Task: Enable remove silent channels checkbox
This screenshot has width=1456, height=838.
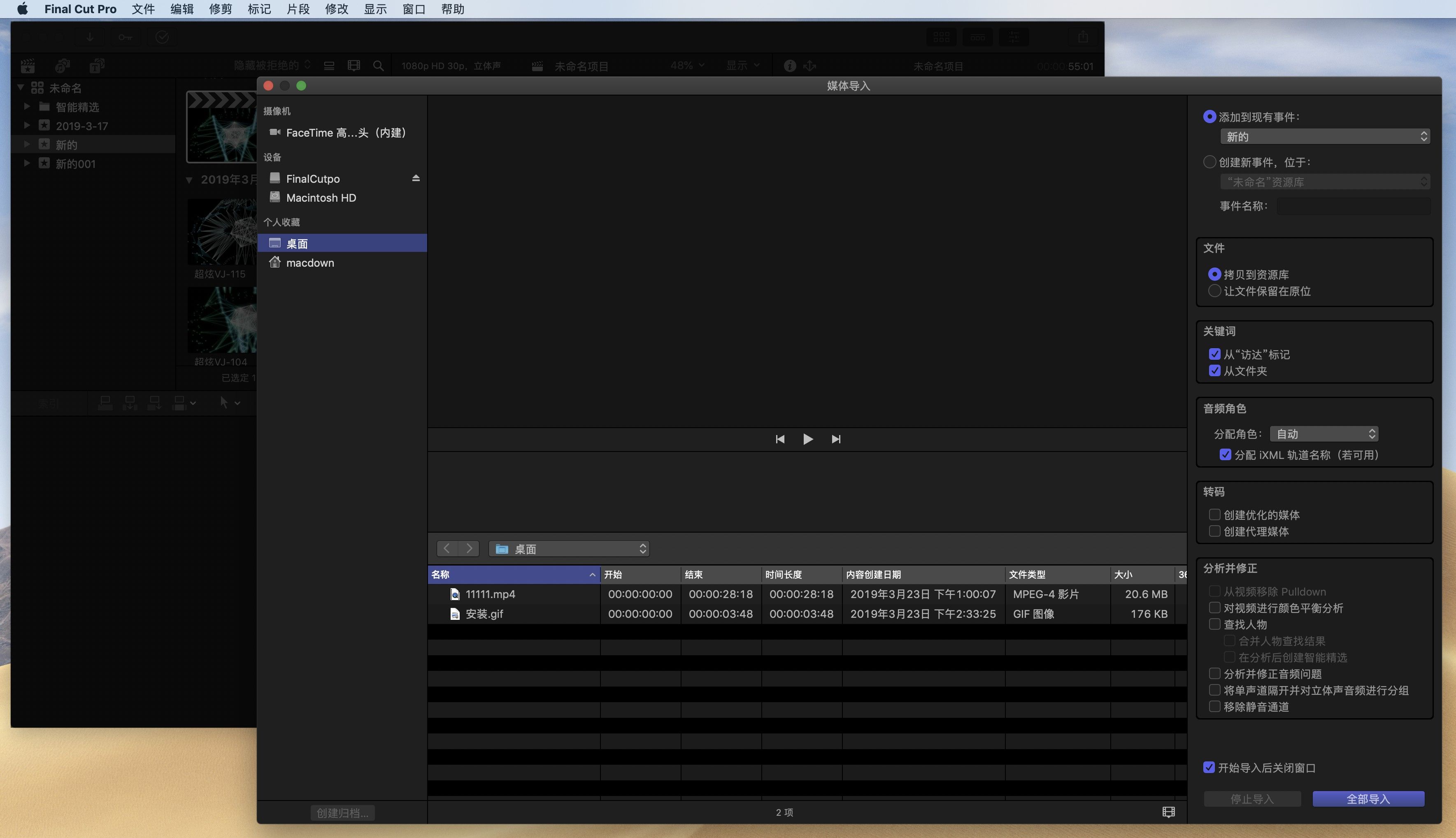Action: tap(1214, 707)
